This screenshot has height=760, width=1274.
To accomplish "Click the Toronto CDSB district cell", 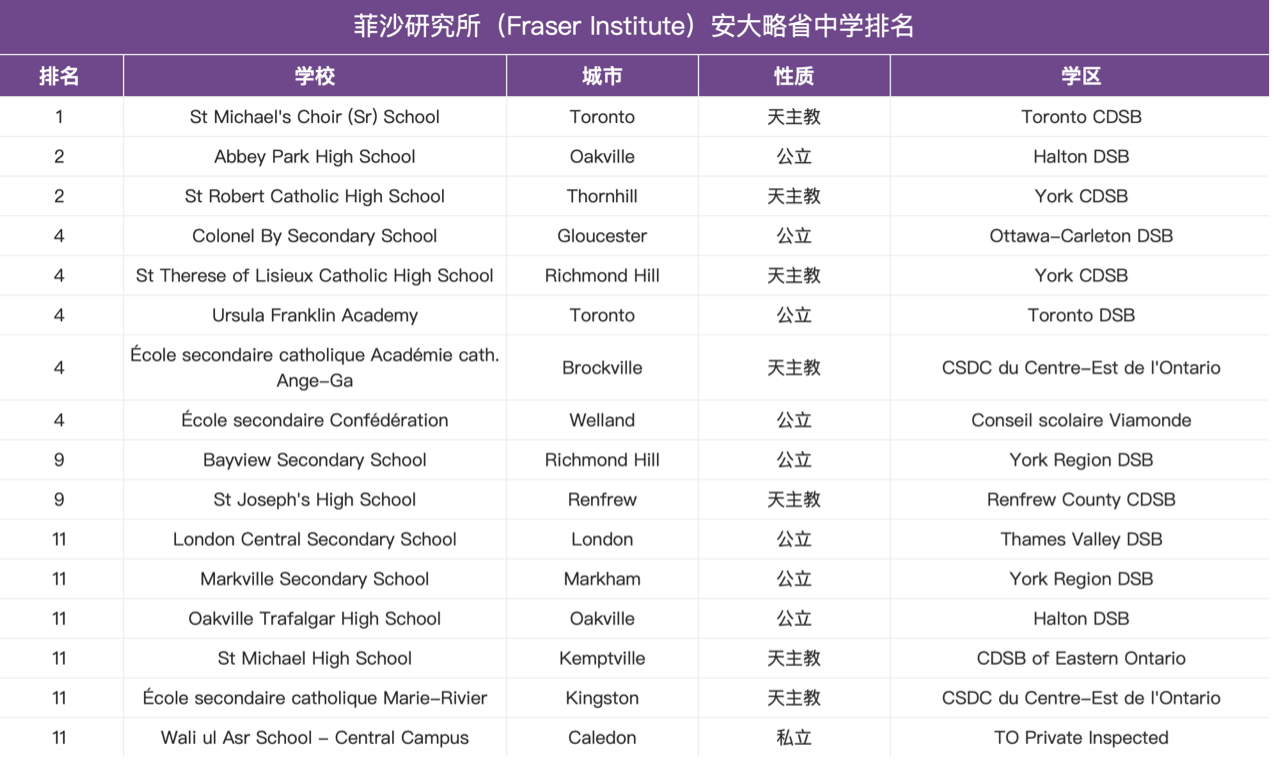I will [1081, 117].
